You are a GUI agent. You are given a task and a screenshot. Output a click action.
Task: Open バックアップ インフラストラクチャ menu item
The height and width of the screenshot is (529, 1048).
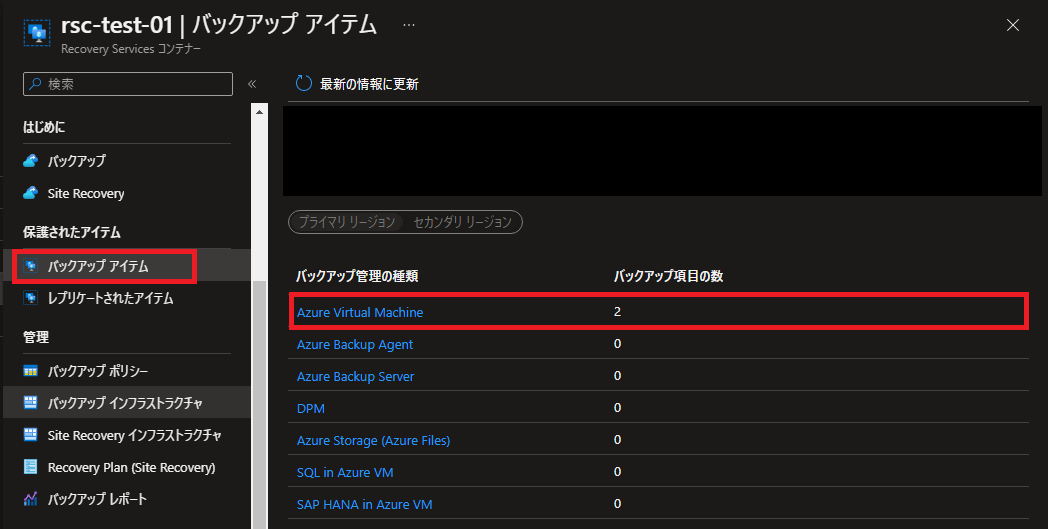tap(127, 403)
